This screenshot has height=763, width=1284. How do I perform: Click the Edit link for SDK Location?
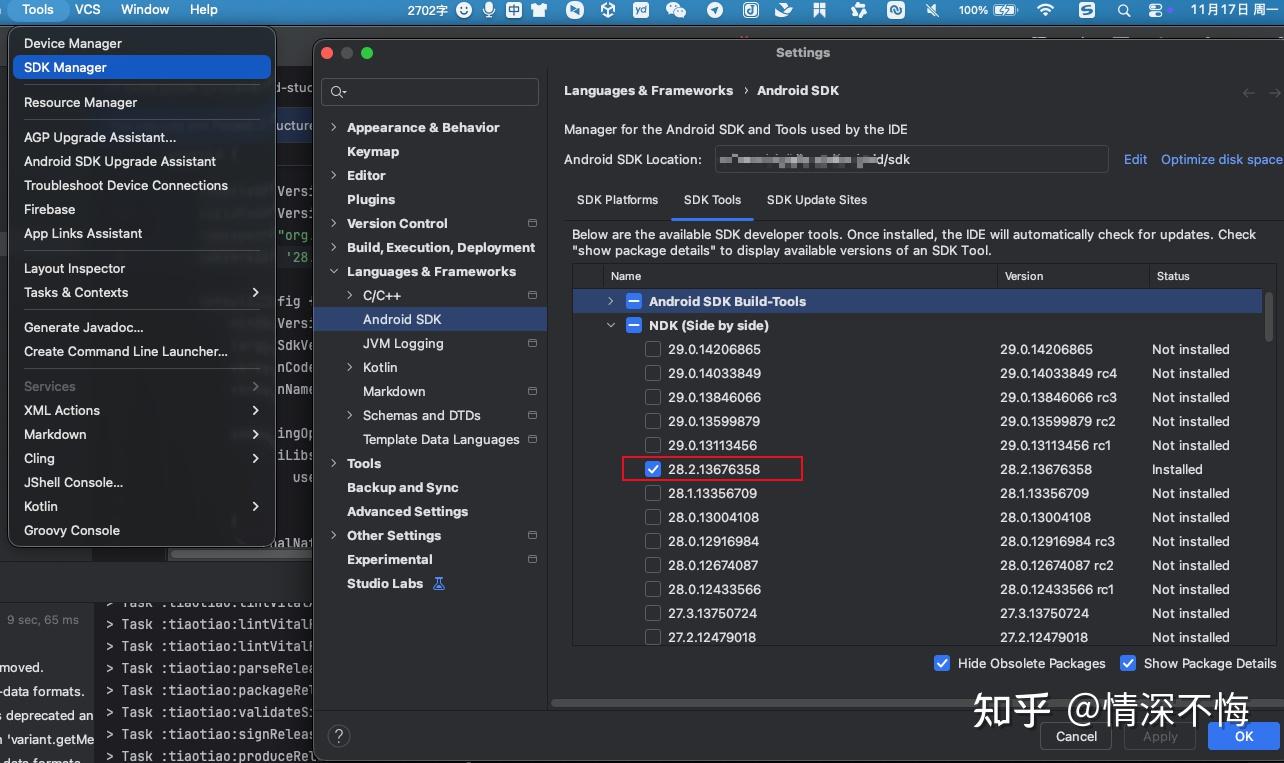click(1135, 159)
